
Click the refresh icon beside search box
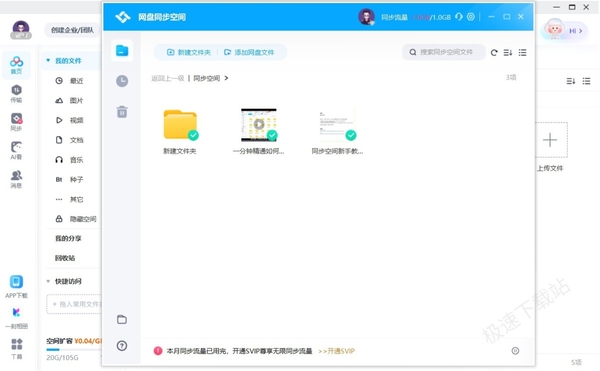coord(494,52)
